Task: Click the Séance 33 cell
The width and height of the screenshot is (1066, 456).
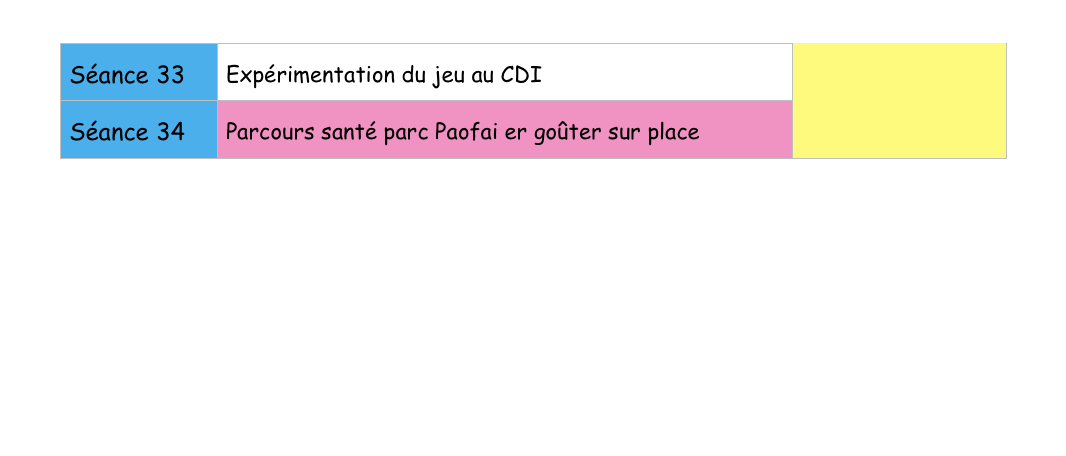Action: point(138,73)
